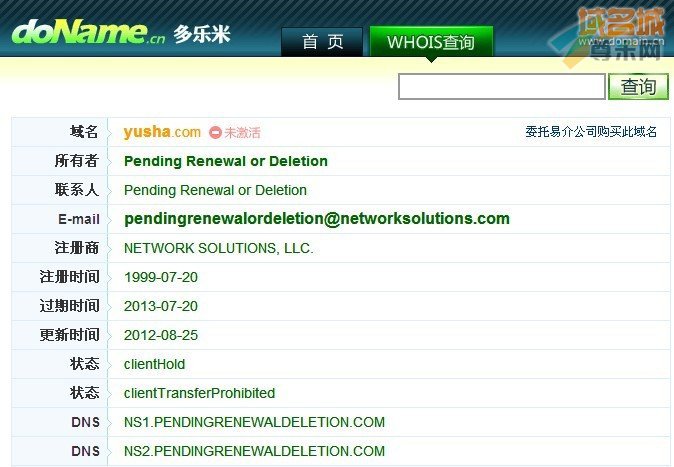This screenshot has width=674, height=467.
Task: Click 委托易介公司购买此域名 link
Action: point(591,132)
